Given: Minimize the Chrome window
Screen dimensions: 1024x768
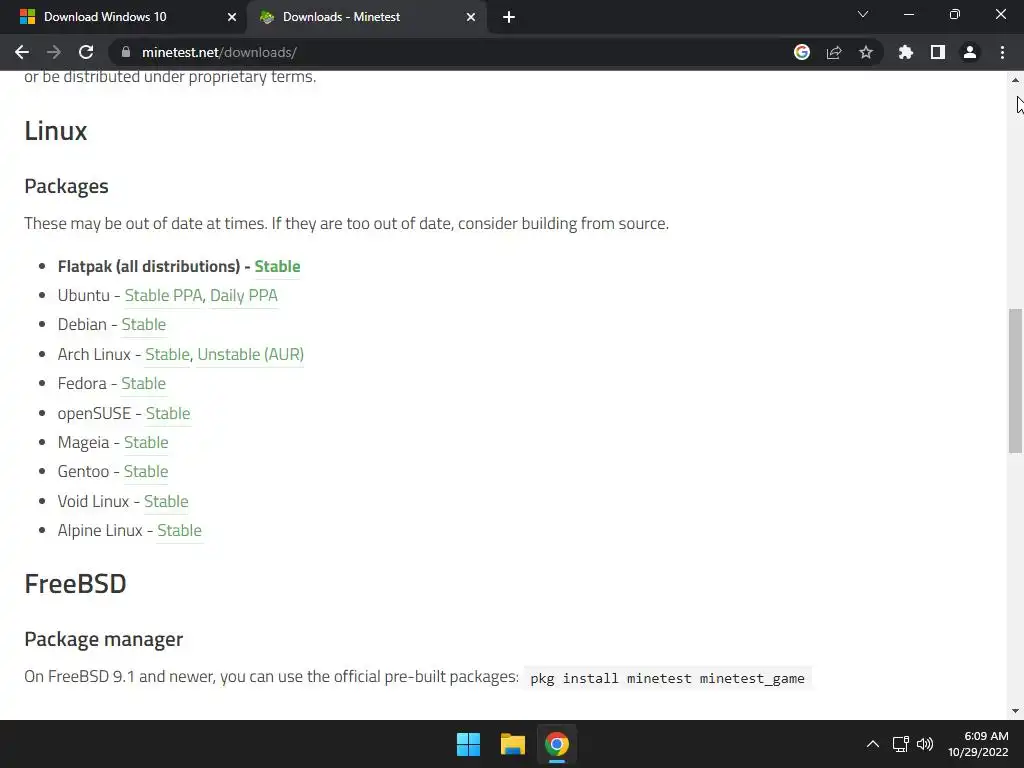Looking at the screenshot, I should click(x=908, y=14).
